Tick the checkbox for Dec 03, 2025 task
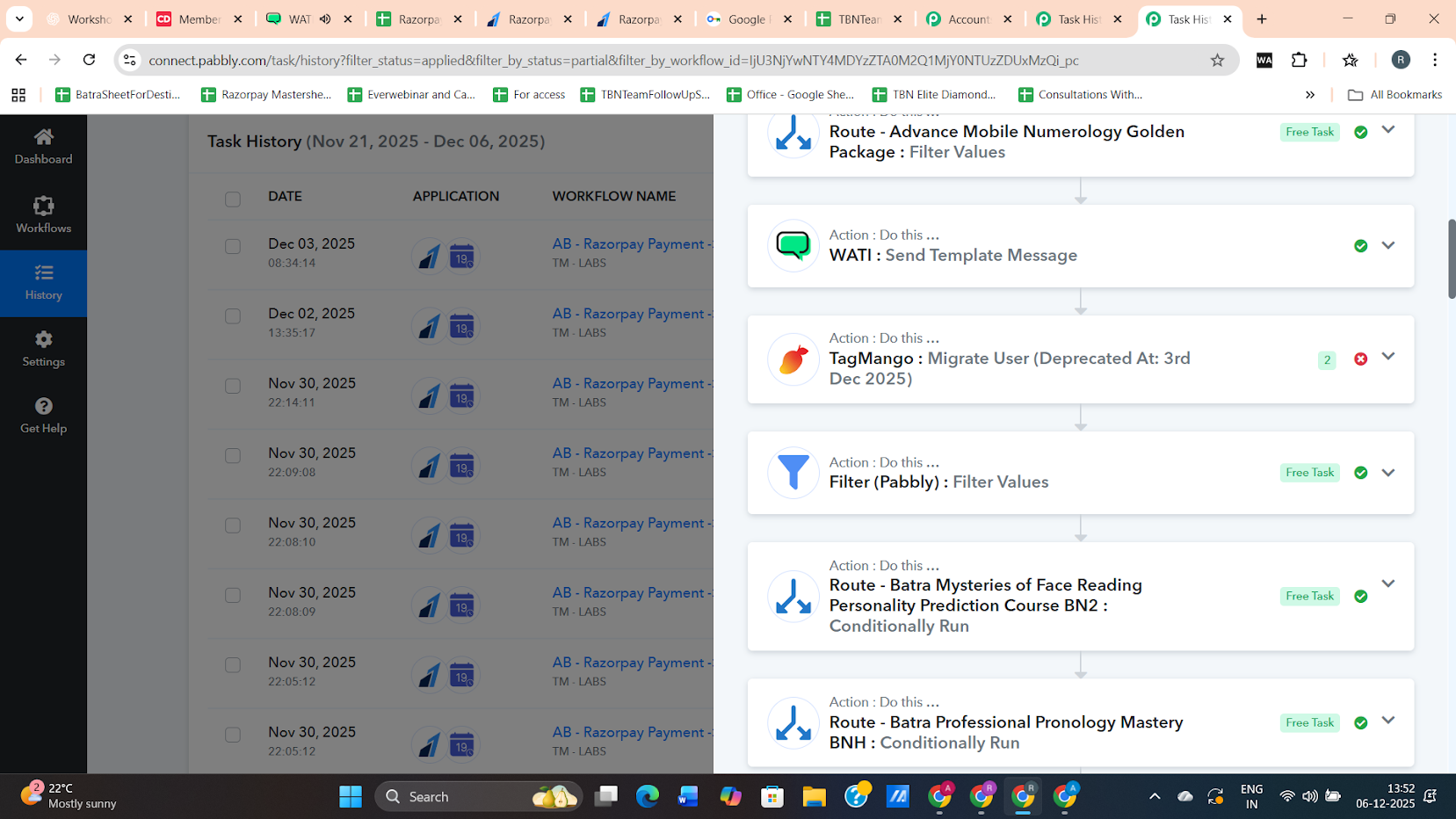 coord(233,246)
